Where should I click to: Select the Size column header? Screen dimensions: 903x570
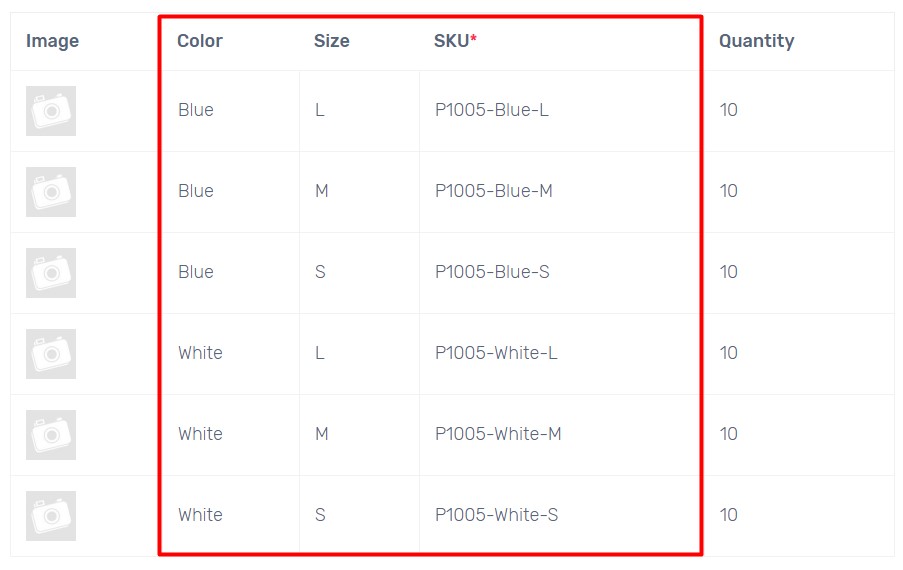[332, 41]
